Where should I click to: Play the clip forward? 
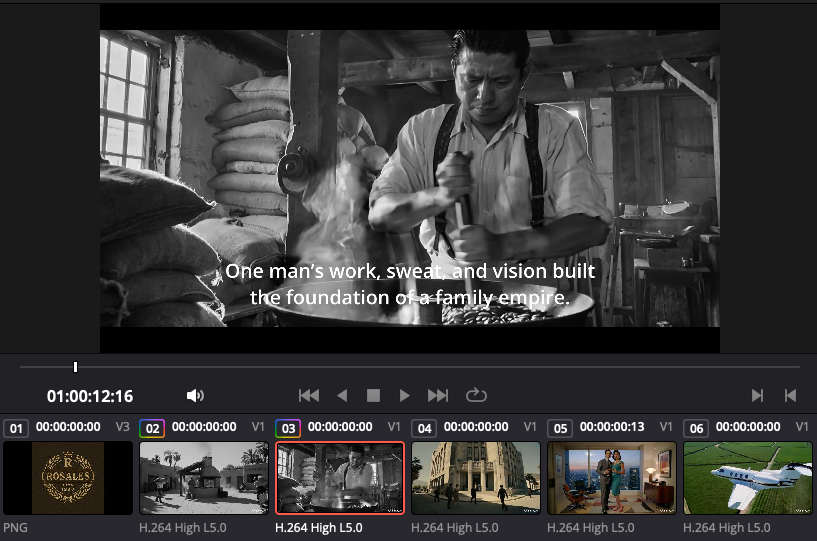pyautogui.click(x=404, y=396)
